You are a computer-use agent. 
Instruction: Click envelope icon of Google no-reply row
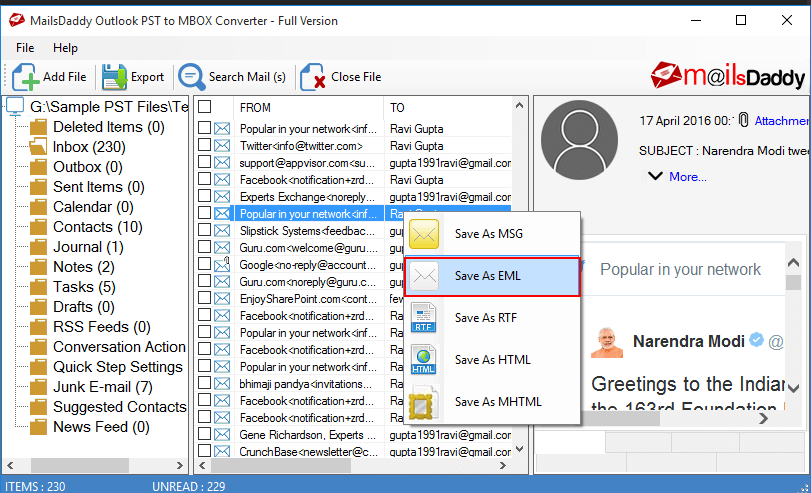point(222,265)
